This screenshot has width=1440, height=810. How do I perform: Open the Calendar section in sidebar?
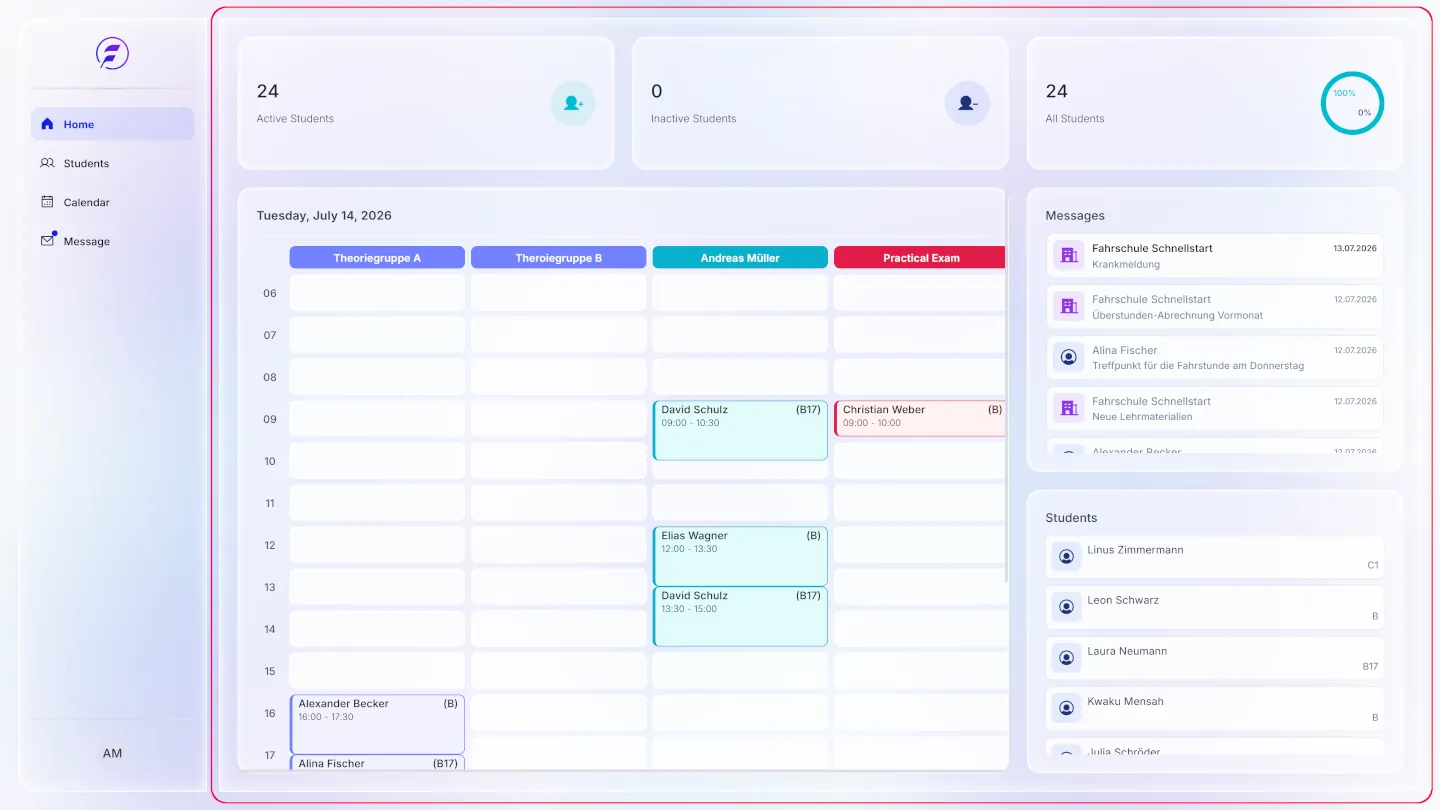pyautogui.click(x=112, y=202)
